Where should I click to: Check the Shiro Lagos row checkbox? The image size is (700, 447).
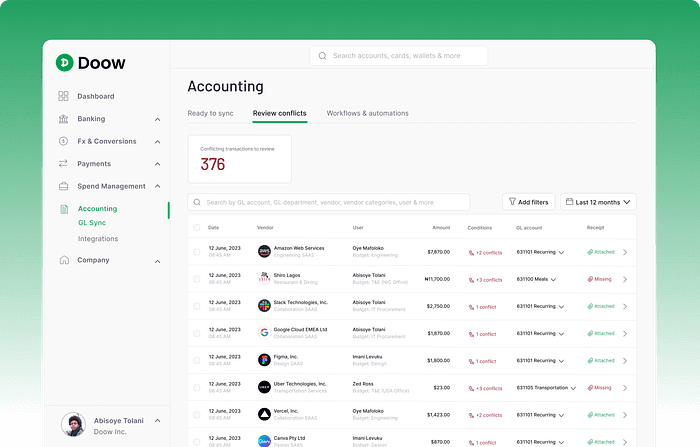pos(197,279)
